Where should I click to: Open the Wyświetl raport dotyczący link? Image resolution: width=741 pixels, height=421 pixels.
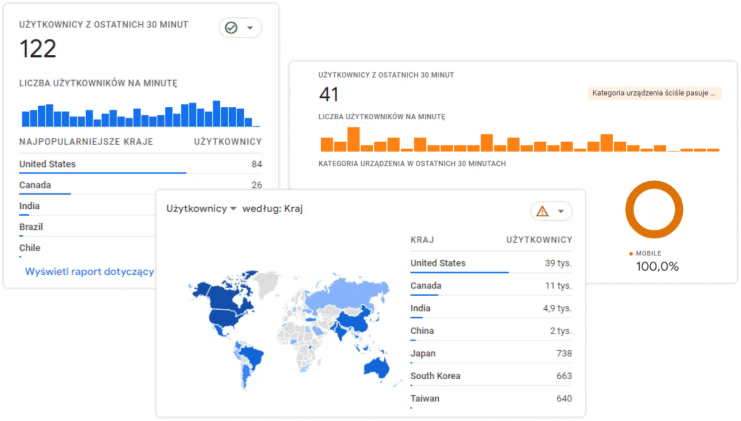(x=90, y=271)
